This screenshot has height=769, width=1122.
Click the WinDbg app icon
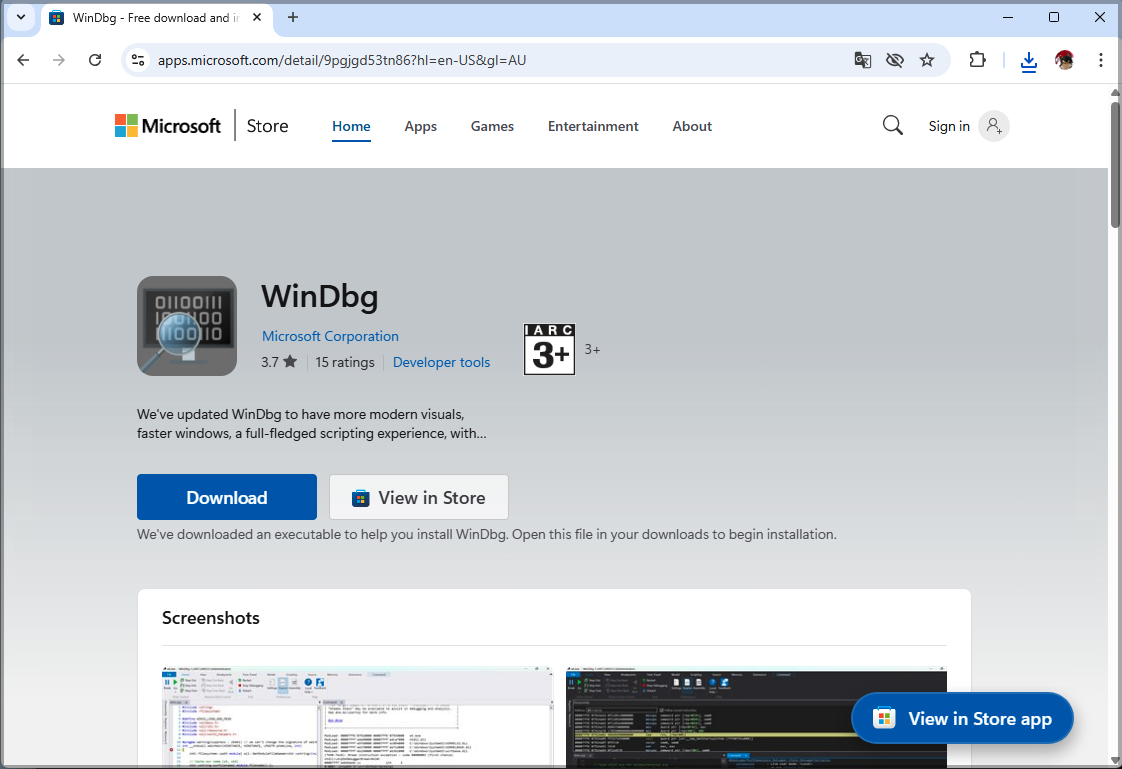tap(187, 326)
